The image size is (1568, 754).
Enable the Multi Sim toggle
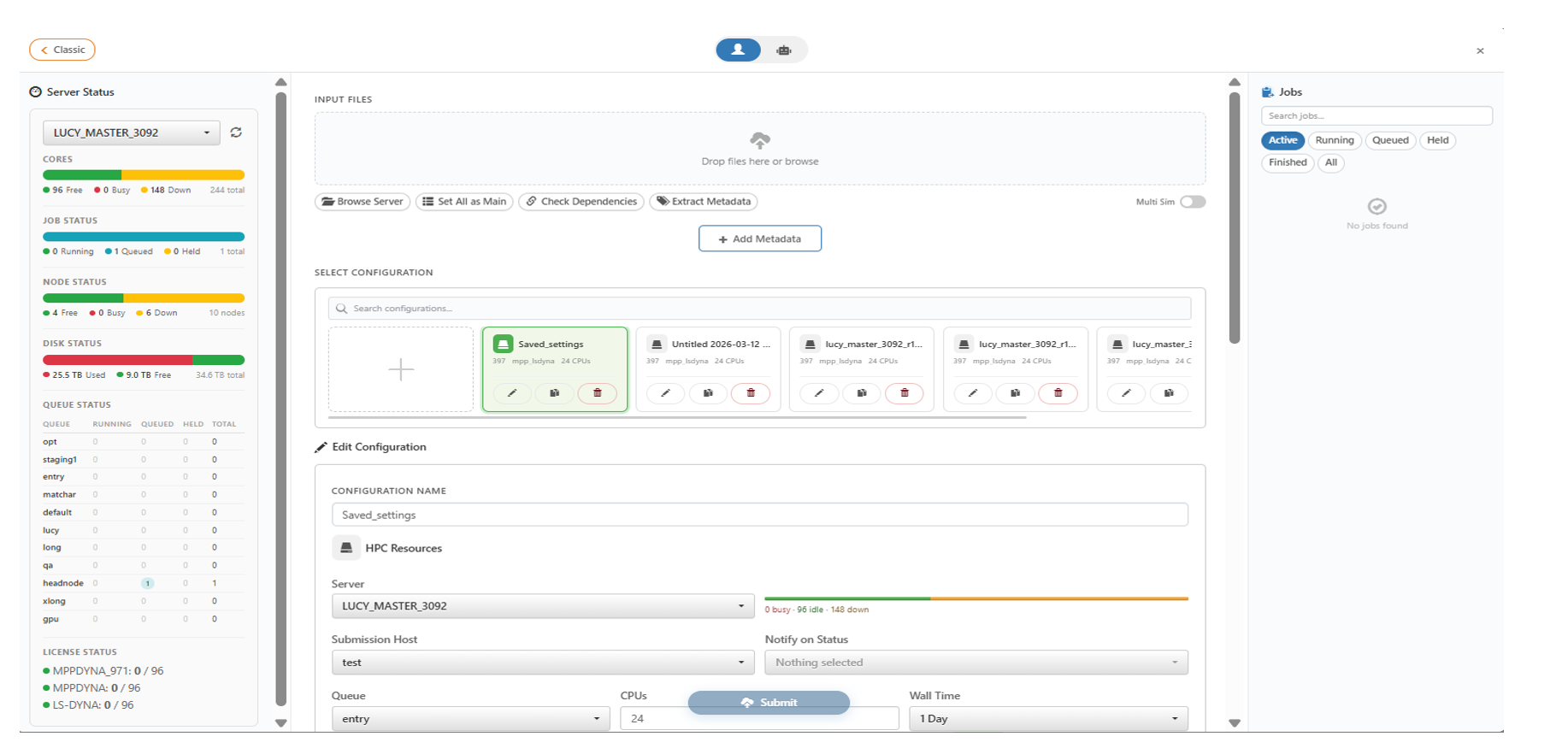coord(1192,202)
